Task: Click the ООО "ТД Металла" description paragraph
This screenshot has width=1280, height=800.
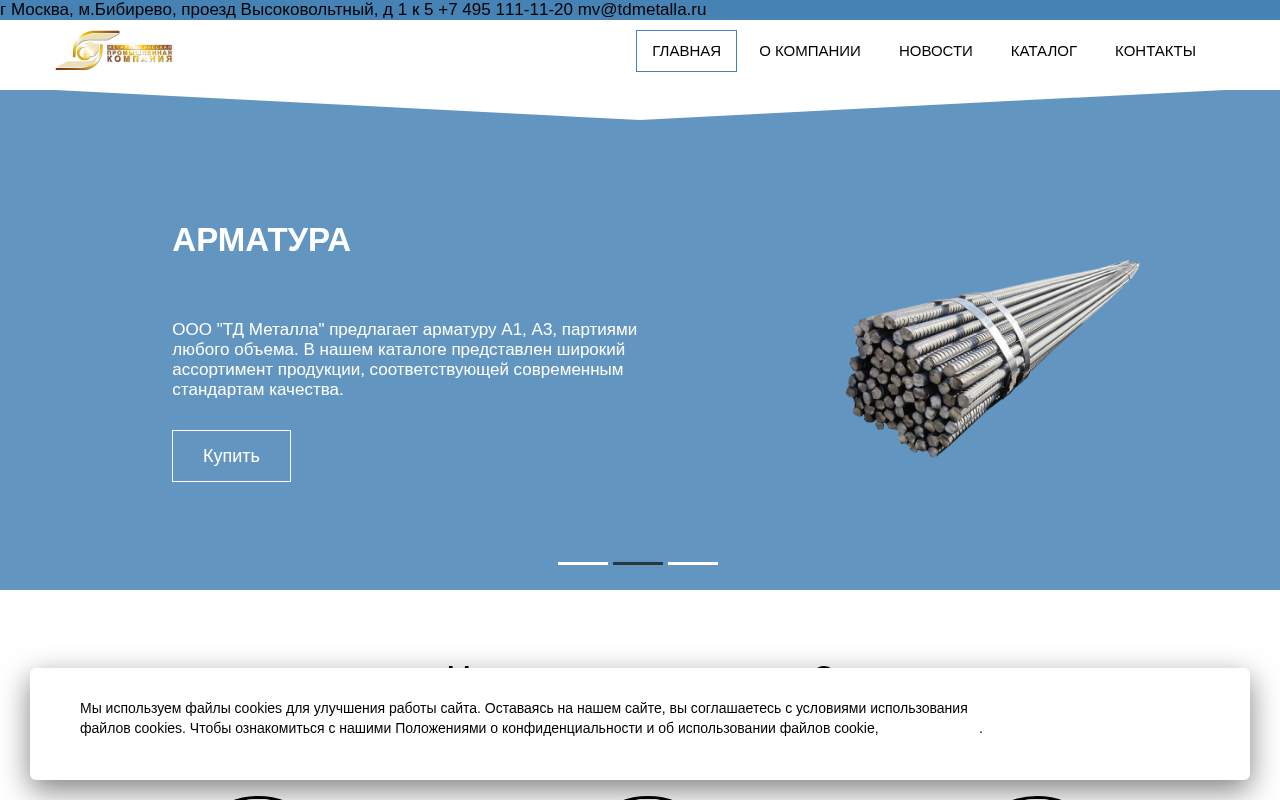Action: (x=405, y=359)
